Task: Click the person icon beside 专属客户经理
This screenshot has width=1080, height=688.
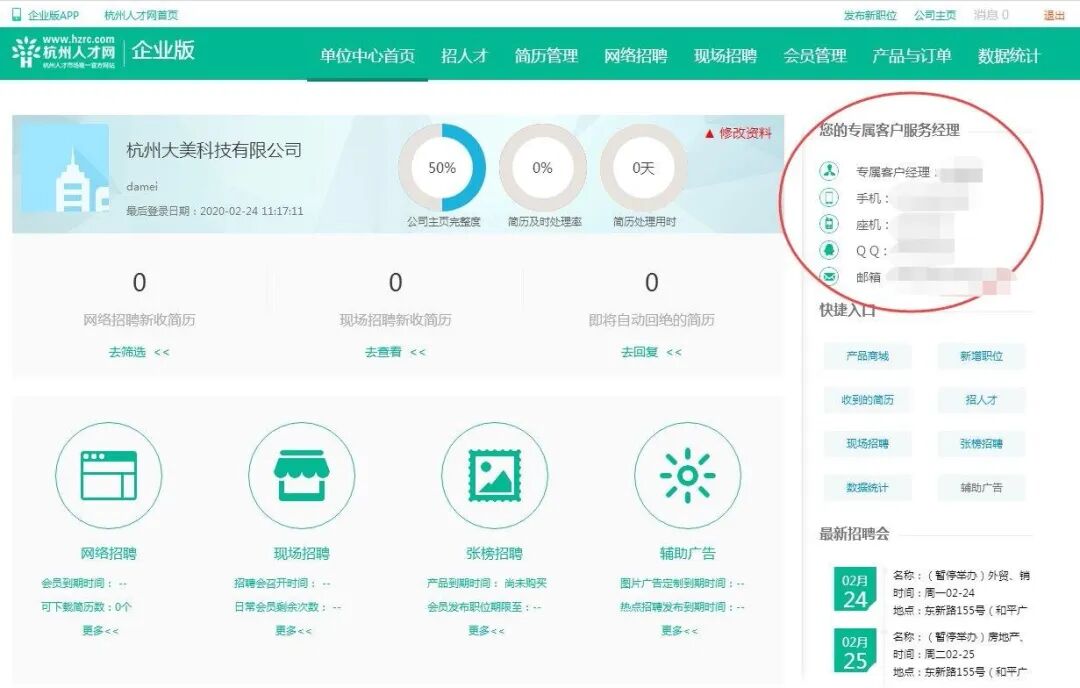Action: [829, 171]
